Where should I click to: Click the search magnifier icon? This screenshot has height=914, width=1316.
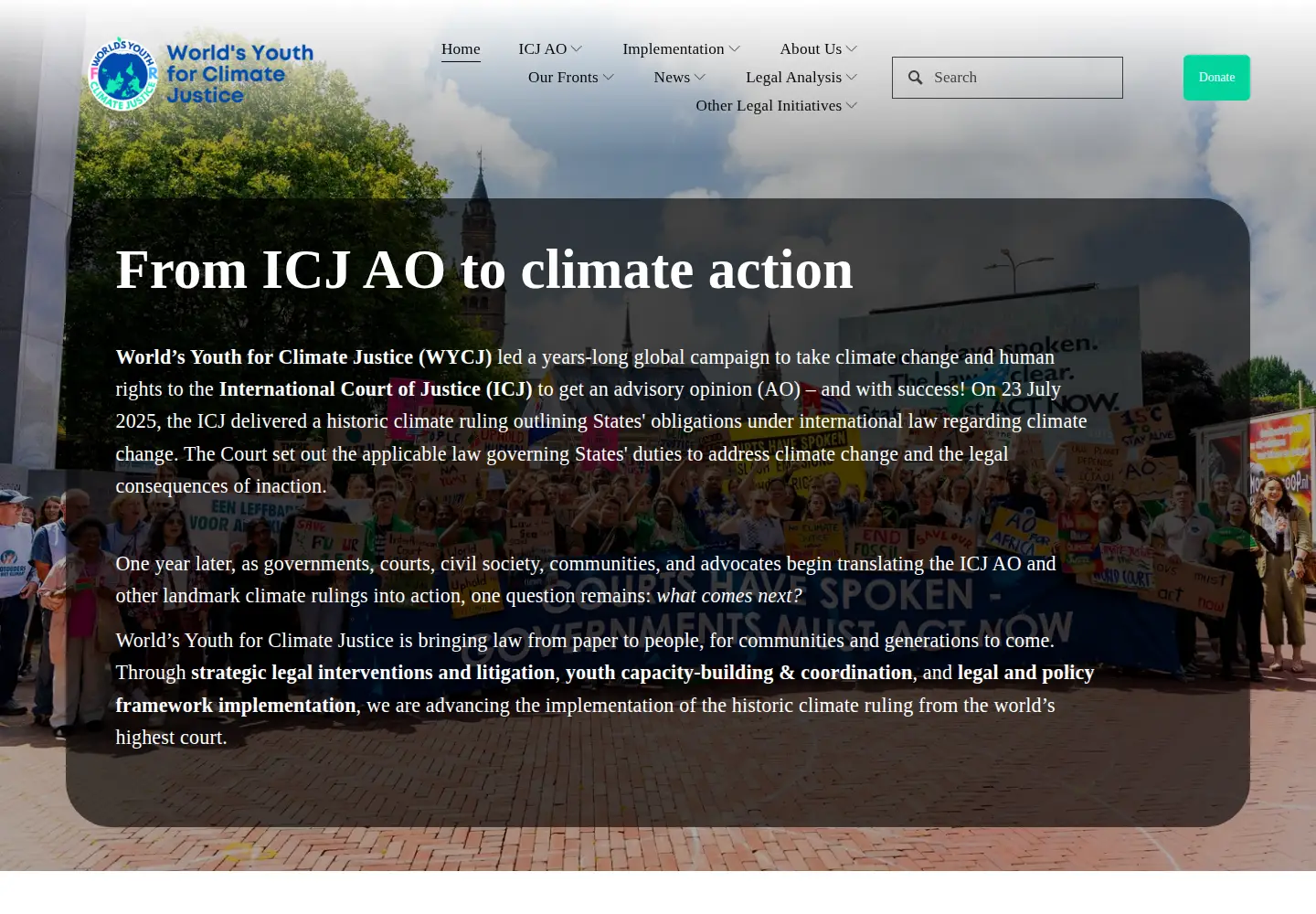click(x=915, y=78)
